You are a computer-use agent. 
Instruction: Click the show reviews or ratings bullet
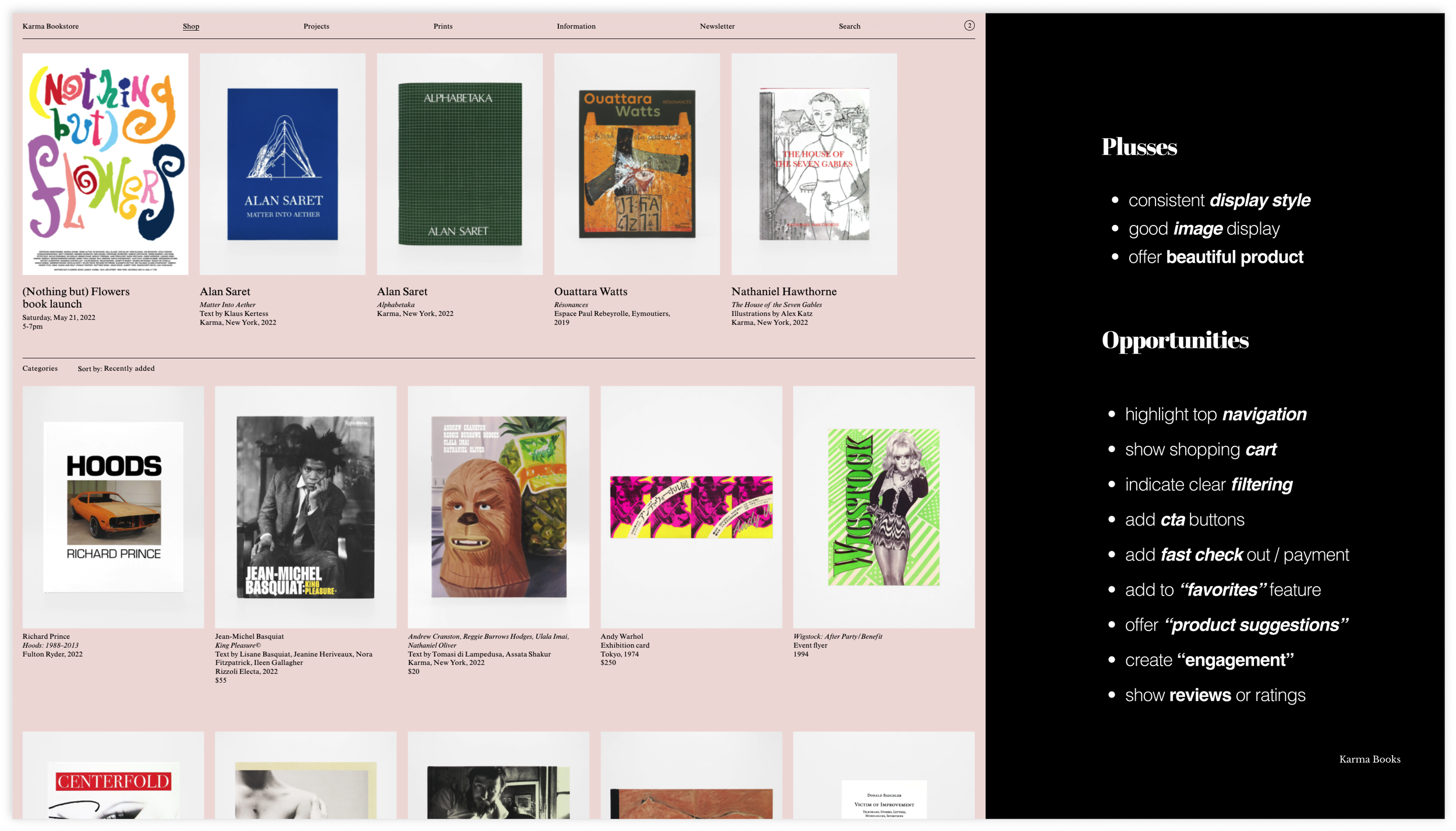coord(1215,695)
